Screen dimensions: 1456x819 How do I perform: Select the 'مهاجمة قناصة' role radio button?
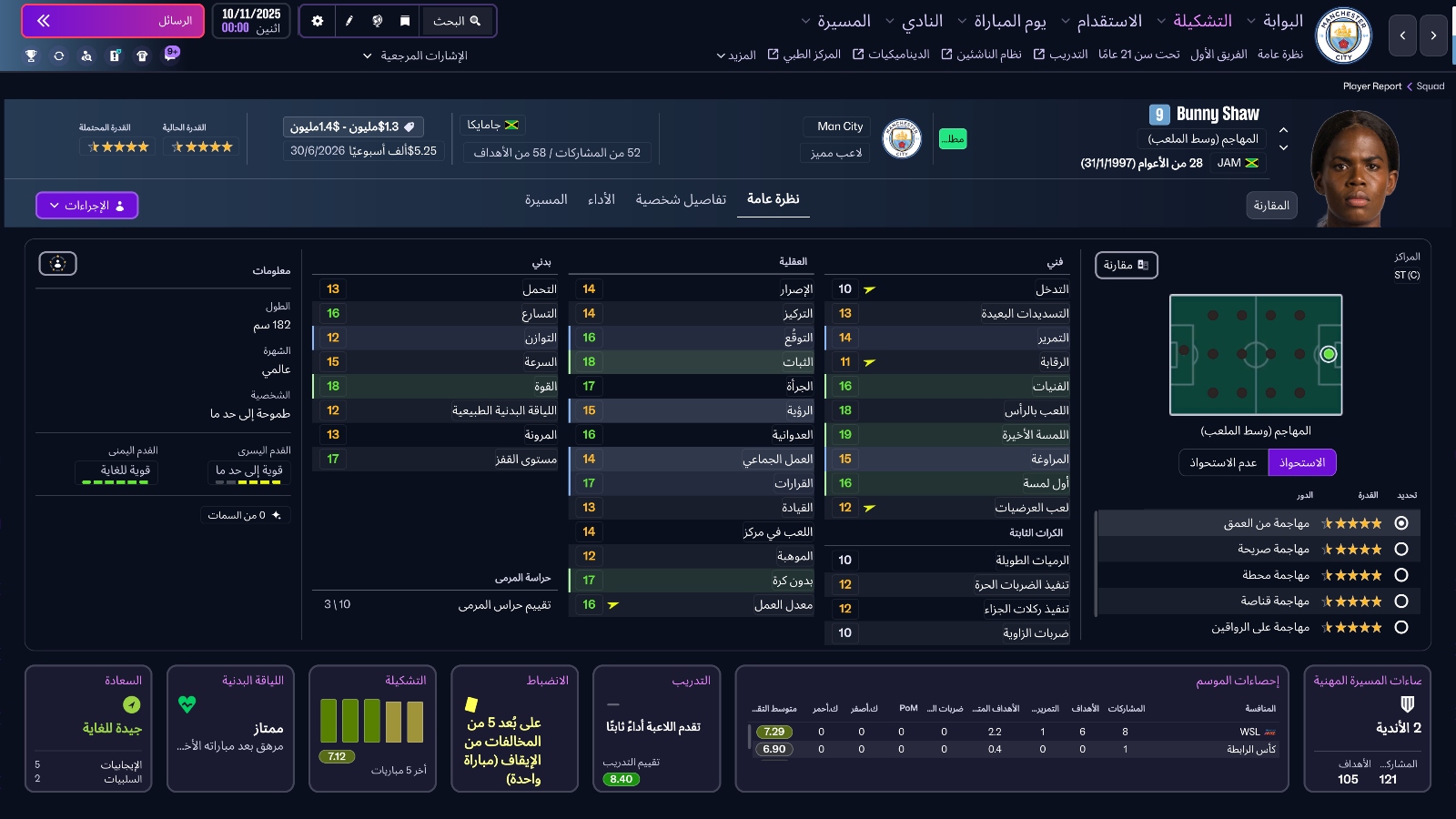(x=1401, y=601)
